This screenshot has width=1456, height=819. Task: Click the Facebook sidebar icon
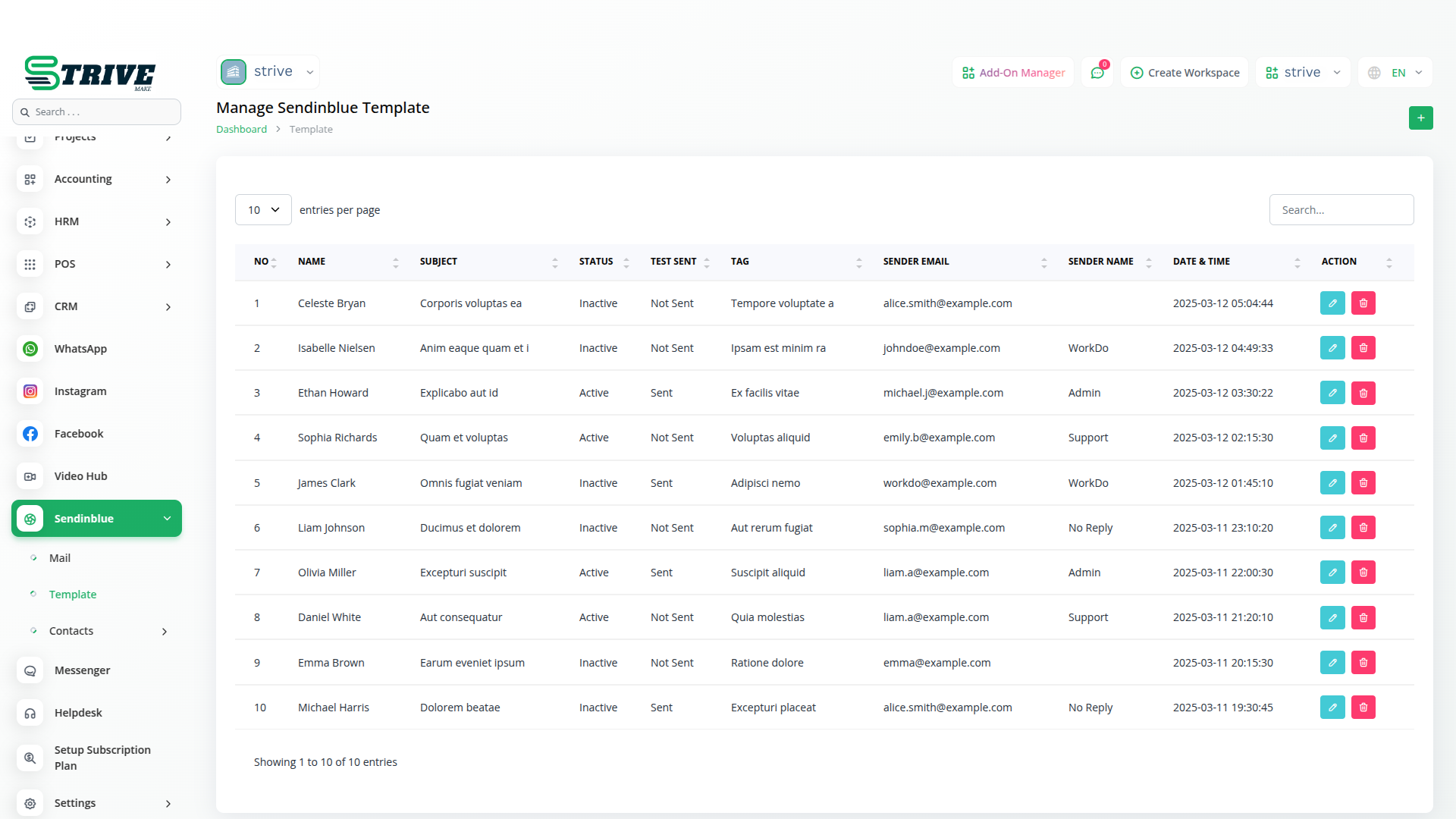click(30, 434)
